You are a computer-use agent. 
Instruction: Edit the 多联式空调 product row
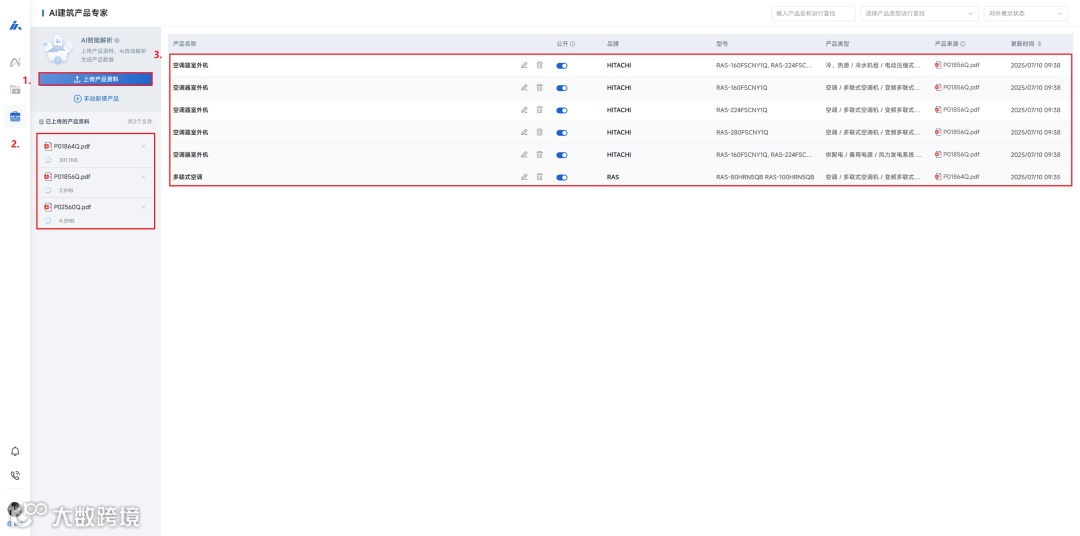(523, 177)
